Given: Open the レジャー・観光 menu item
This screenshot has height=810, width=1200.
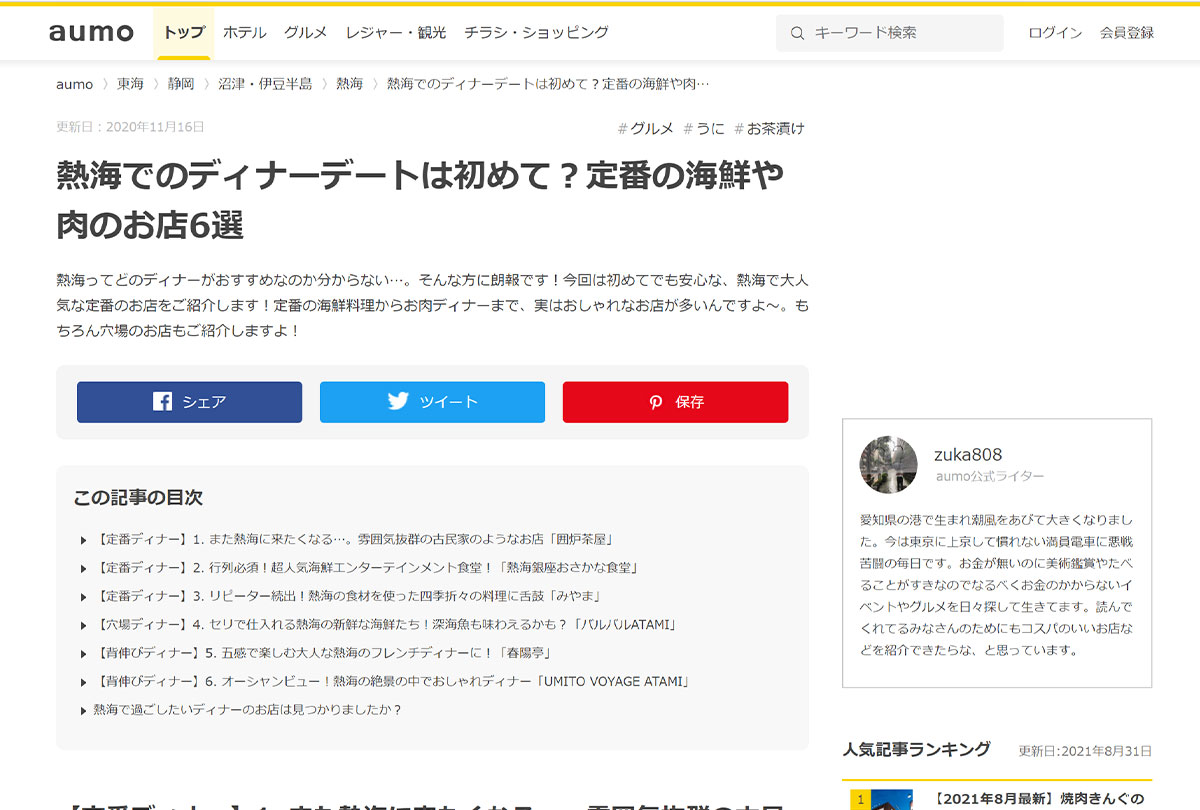Looking at the screenshot, I should [396, 33].
